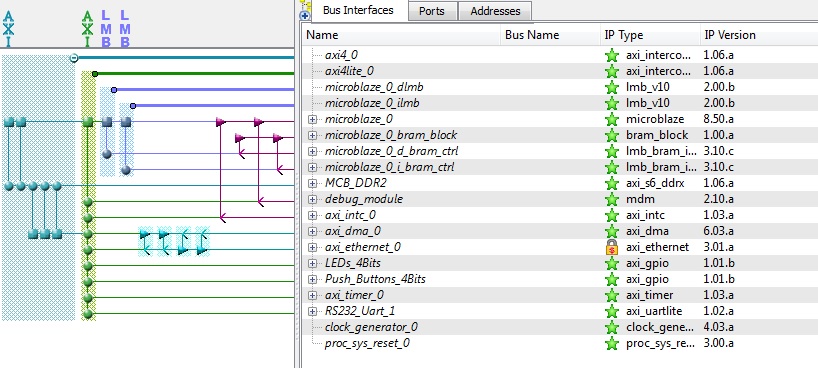The height and width of the screenshot is (368, 818).
Task: Click the star icon for proc_sys_reset row
Action: coord(612,343)
